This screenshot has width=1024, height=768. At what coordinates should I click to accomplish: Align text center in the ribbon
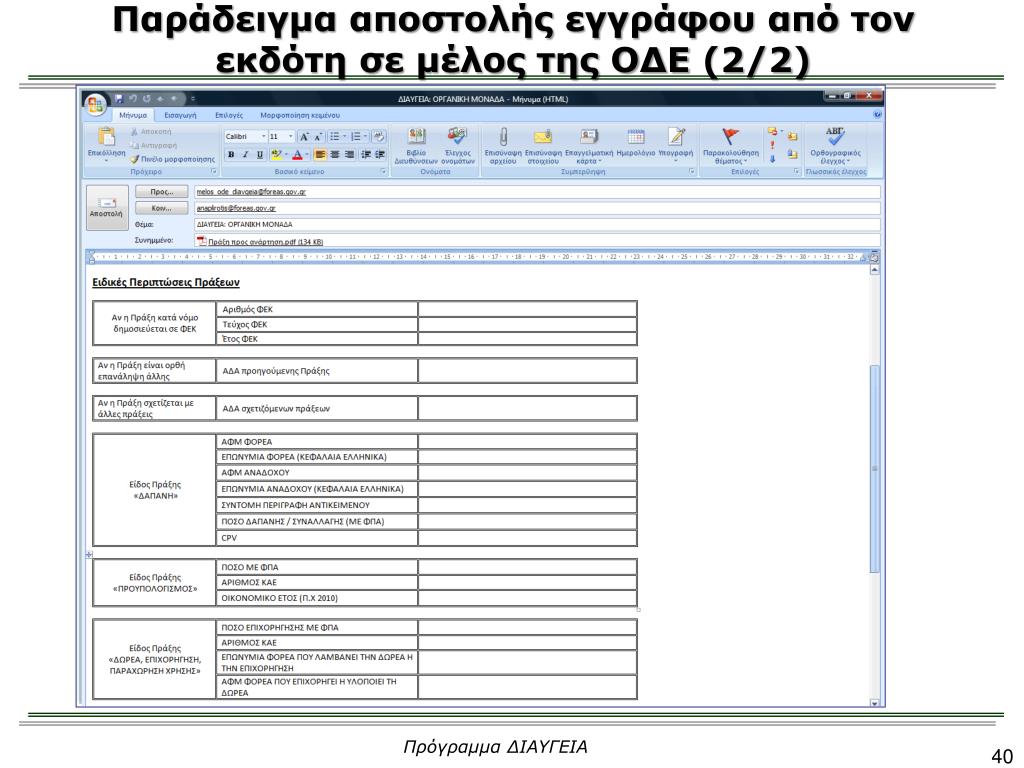(x=334, y=154)
